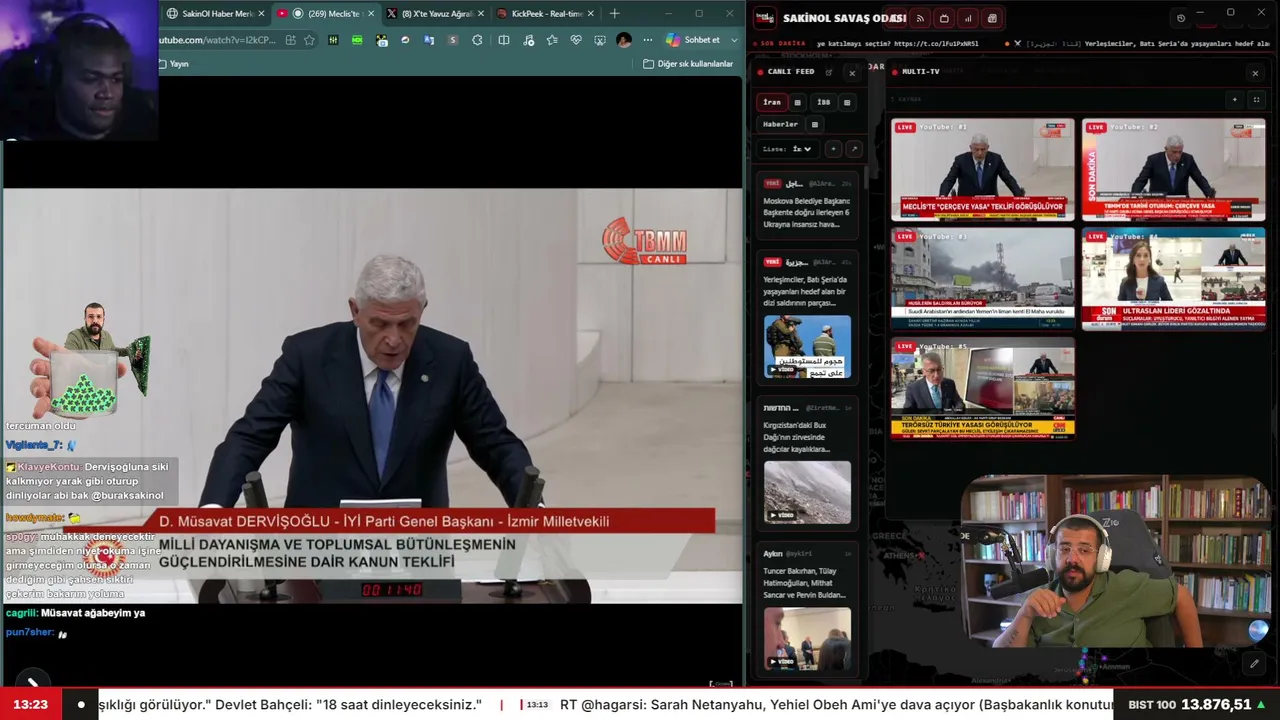Bookmark this page with the star icon

(309, 40)
